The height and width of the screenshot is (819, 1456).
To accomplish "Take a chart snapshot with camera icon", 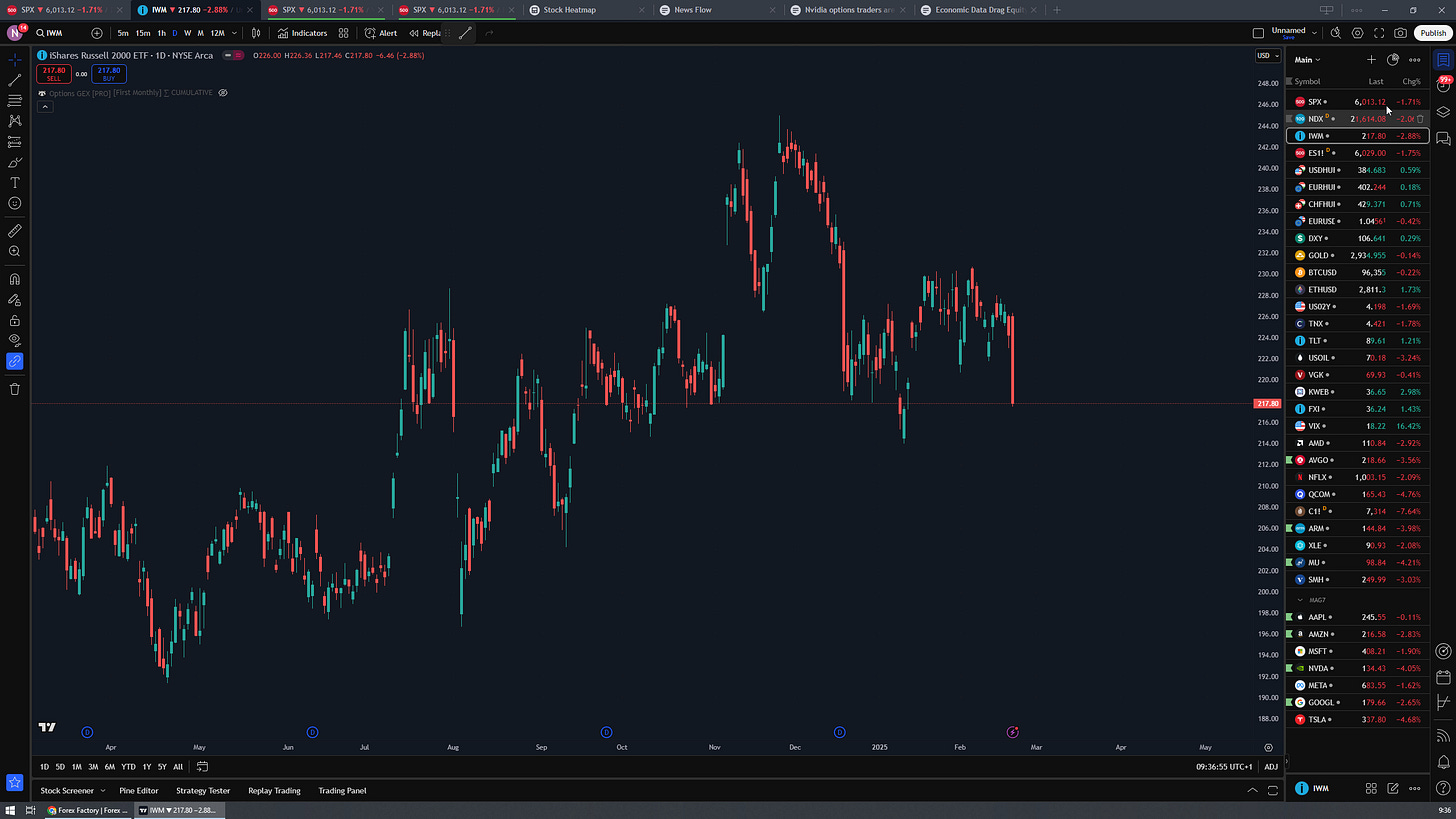I will click(x=1400, y=33).
